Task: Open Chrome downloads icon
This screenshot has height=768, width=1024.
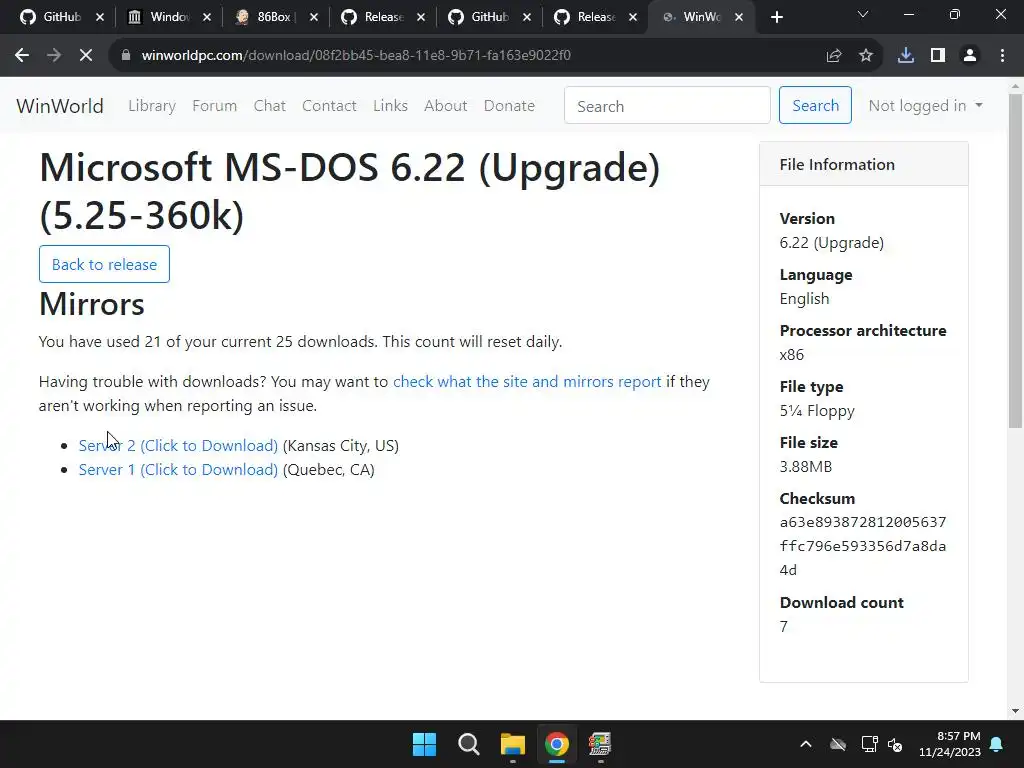Action: [906, 56]
